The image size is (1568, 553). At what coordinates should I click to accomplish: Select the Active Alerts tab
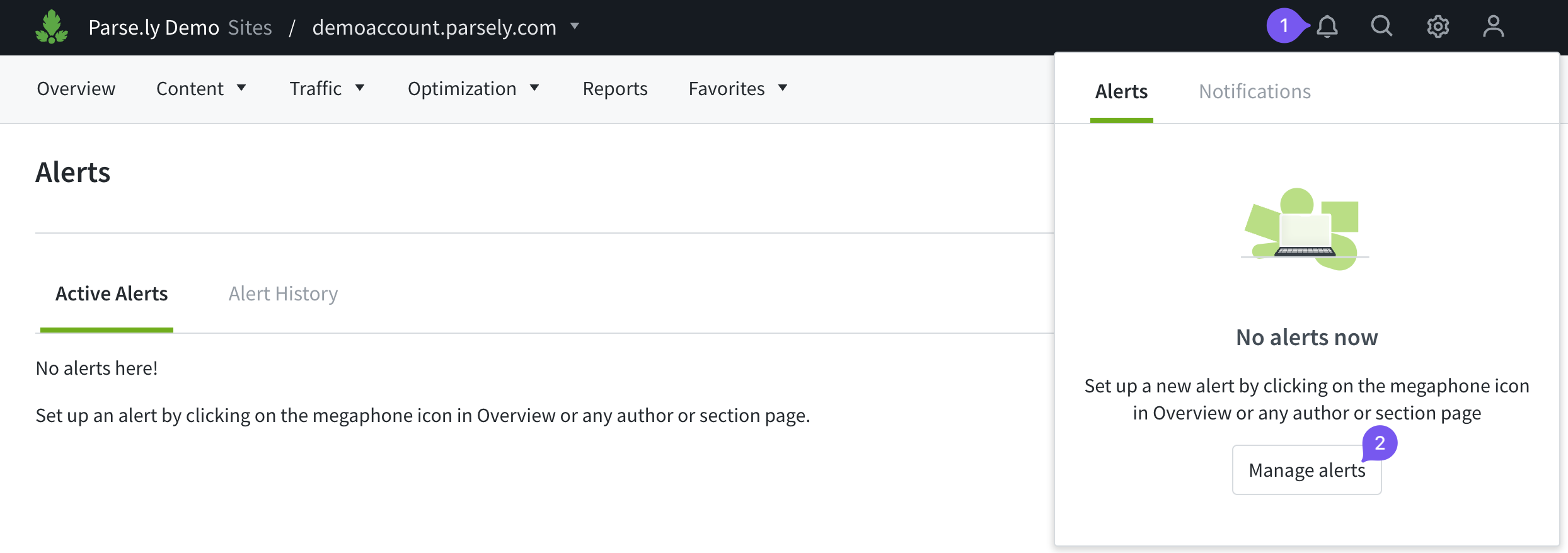tap(112, 294)
